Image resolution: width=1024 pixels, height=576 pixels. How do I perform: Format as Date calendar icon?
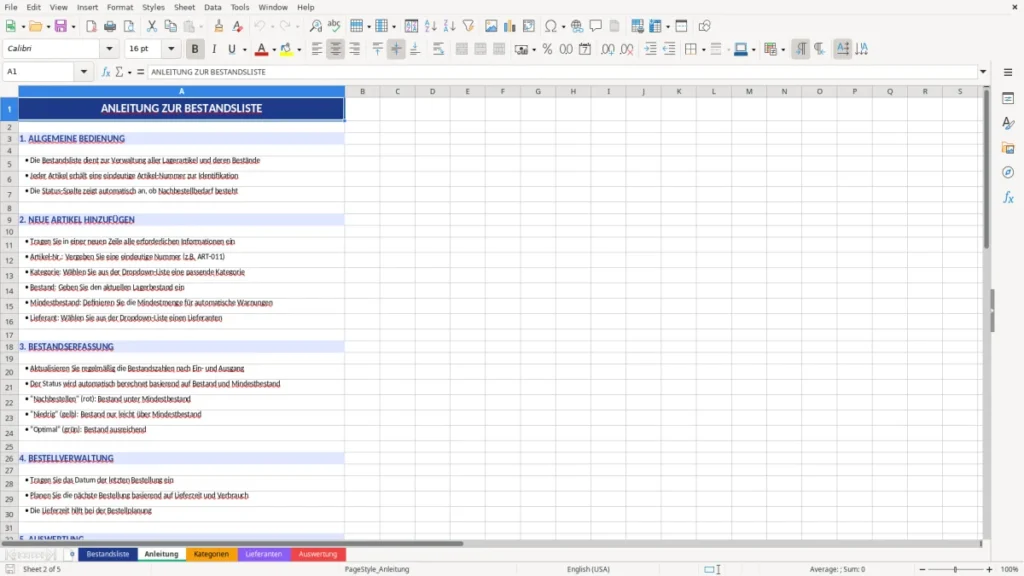click(585, 49)
